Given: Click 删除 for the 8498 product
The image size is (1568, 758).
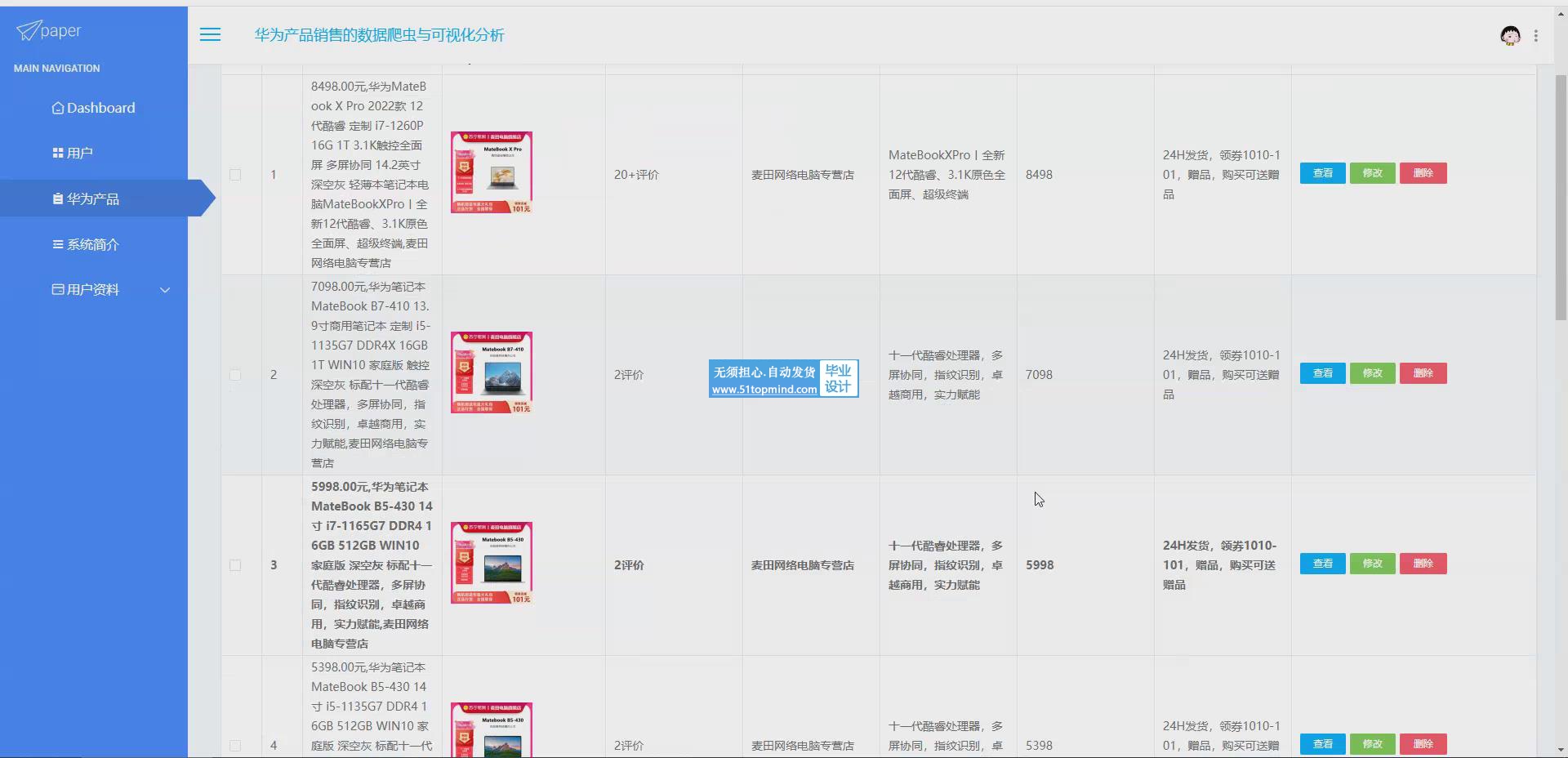Looking at the screenshot, I should [1423, 173].
